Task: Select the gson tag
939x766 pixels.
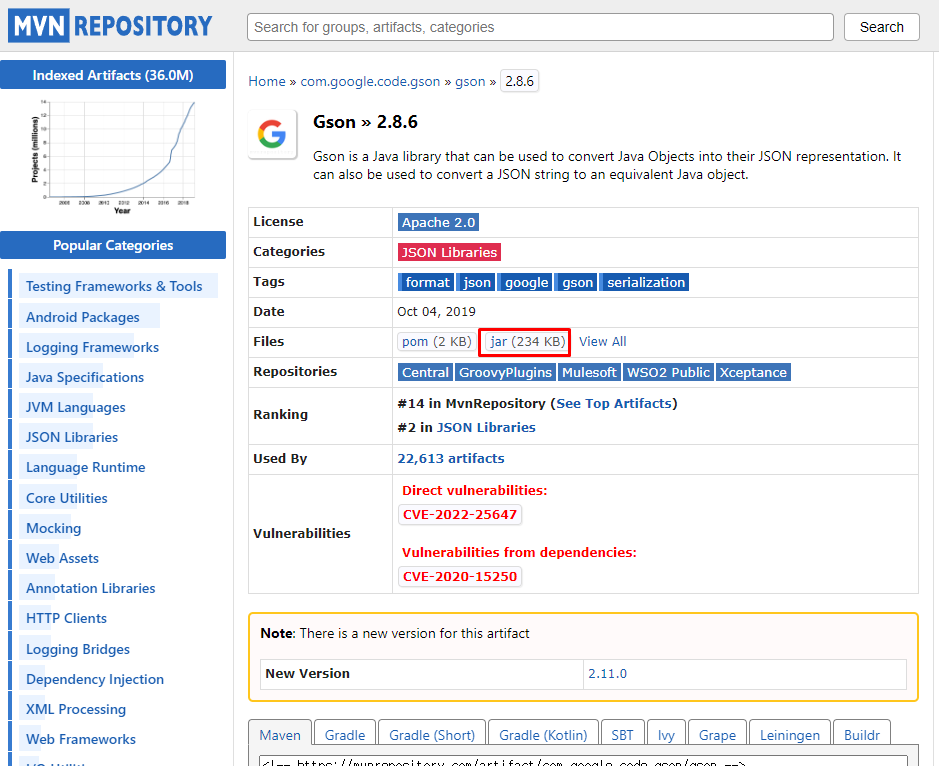Action: pyautogui.click(x=577, y=282)
